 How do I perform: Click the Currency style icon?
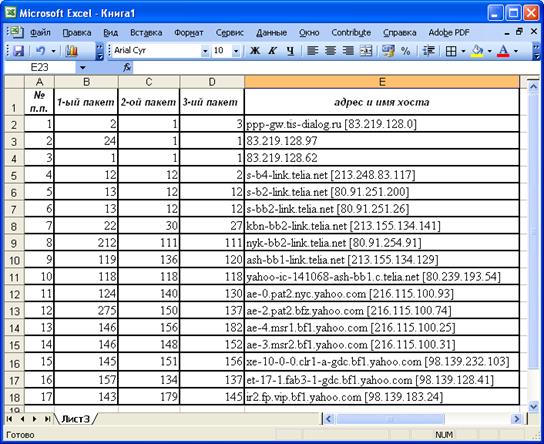388,51
